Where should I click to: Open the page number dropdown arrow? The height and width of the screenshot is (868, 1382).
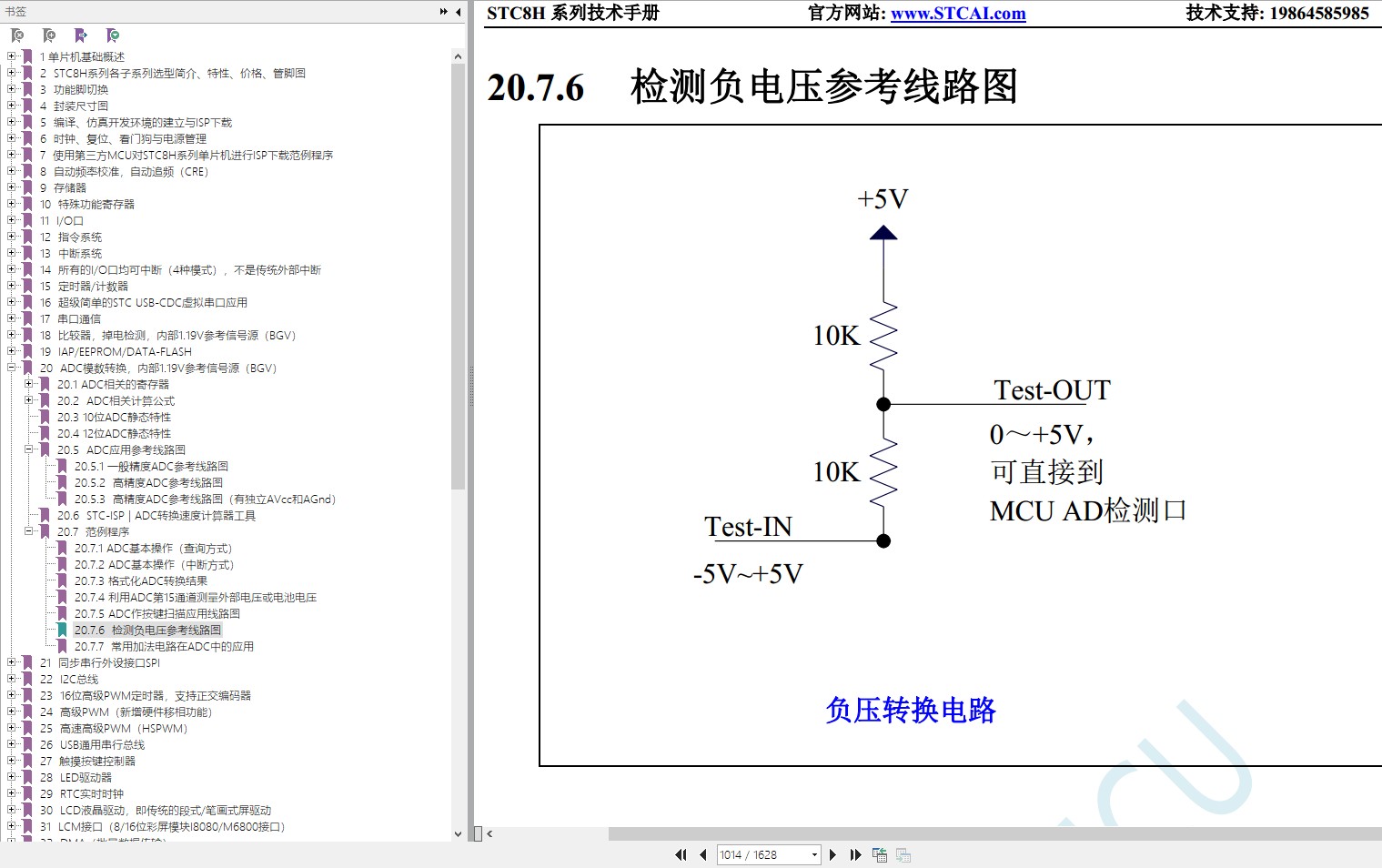tap(814, 854)
